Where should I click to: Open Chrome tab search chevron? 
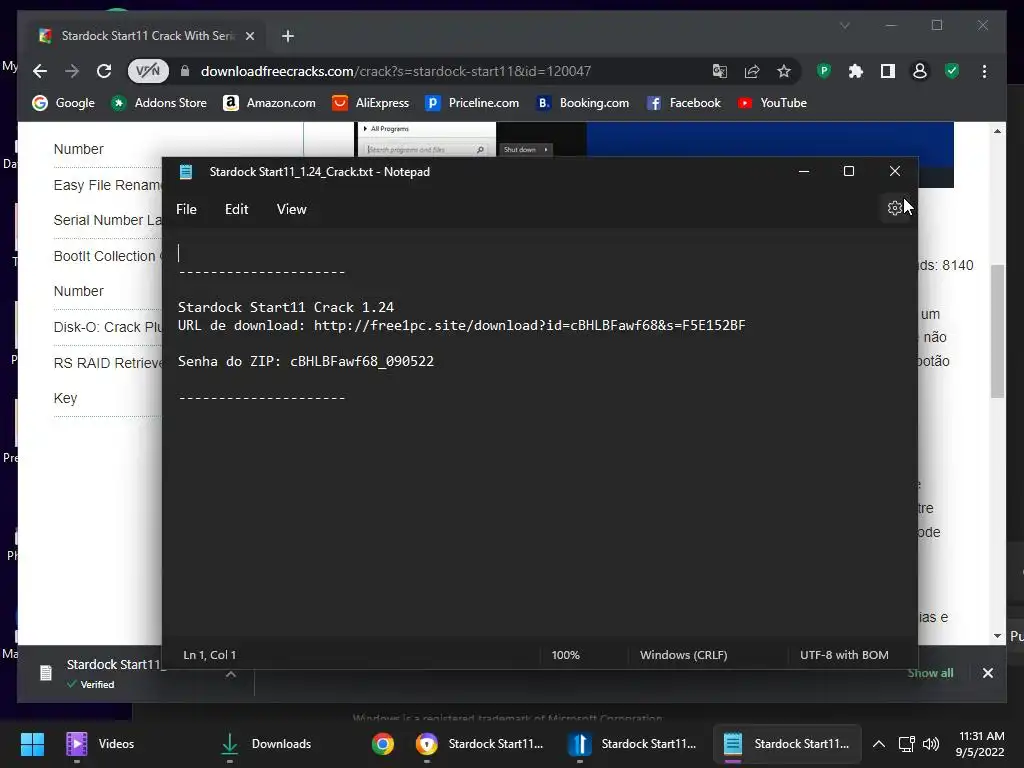point(844,25)
